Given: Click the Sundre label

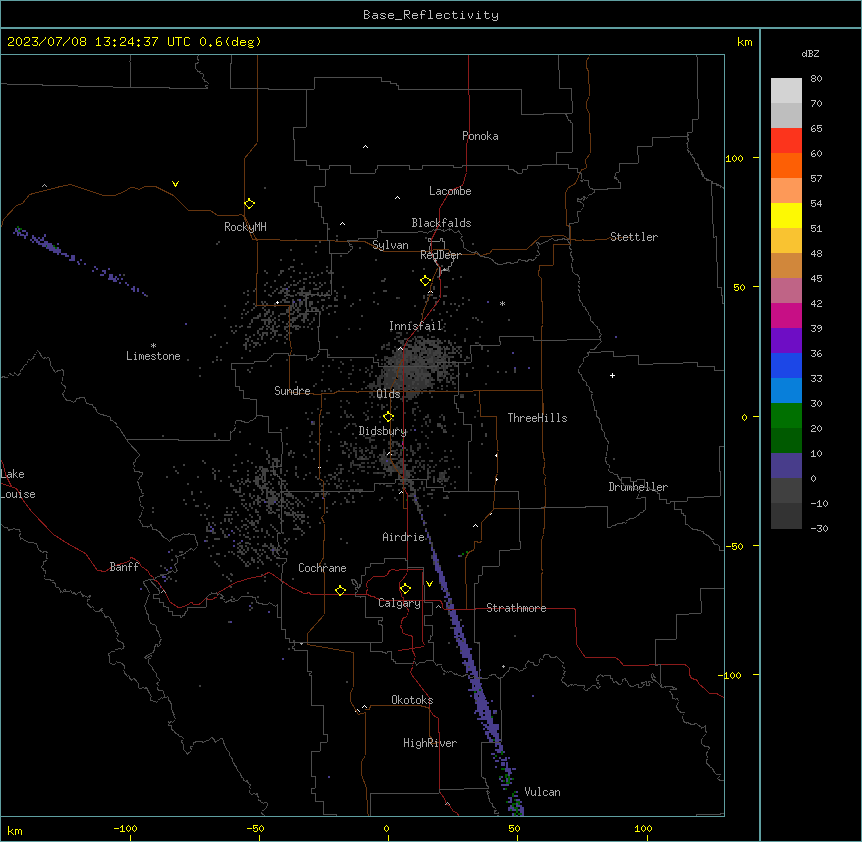Looking at the screenshot, I should [292, 391].
